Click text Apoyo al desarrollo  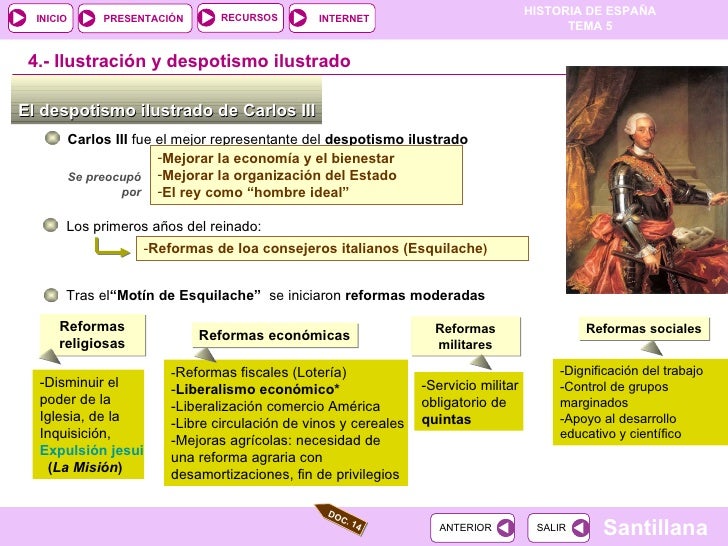click(618, 418)
